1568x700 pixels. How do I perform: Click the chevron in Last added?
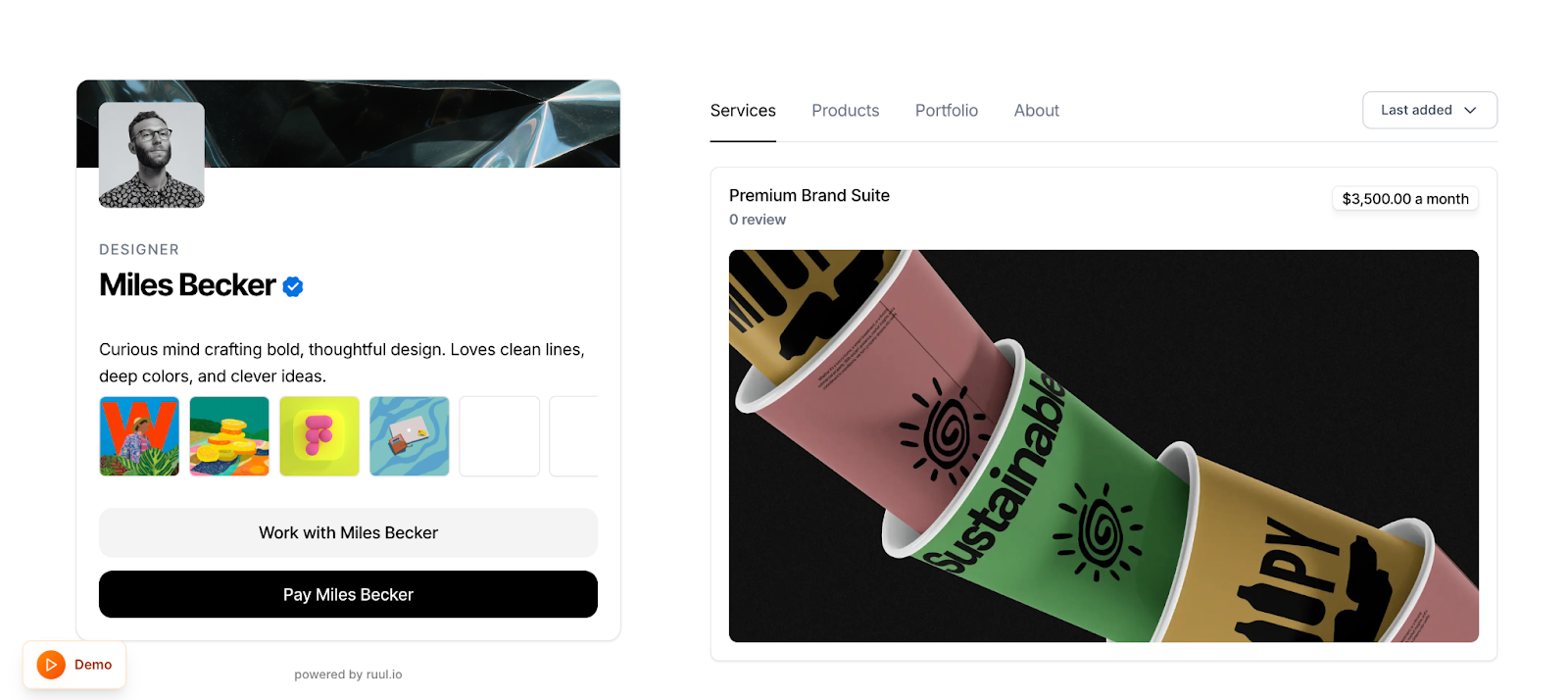pyautogui.click(x=1470, y=111)
